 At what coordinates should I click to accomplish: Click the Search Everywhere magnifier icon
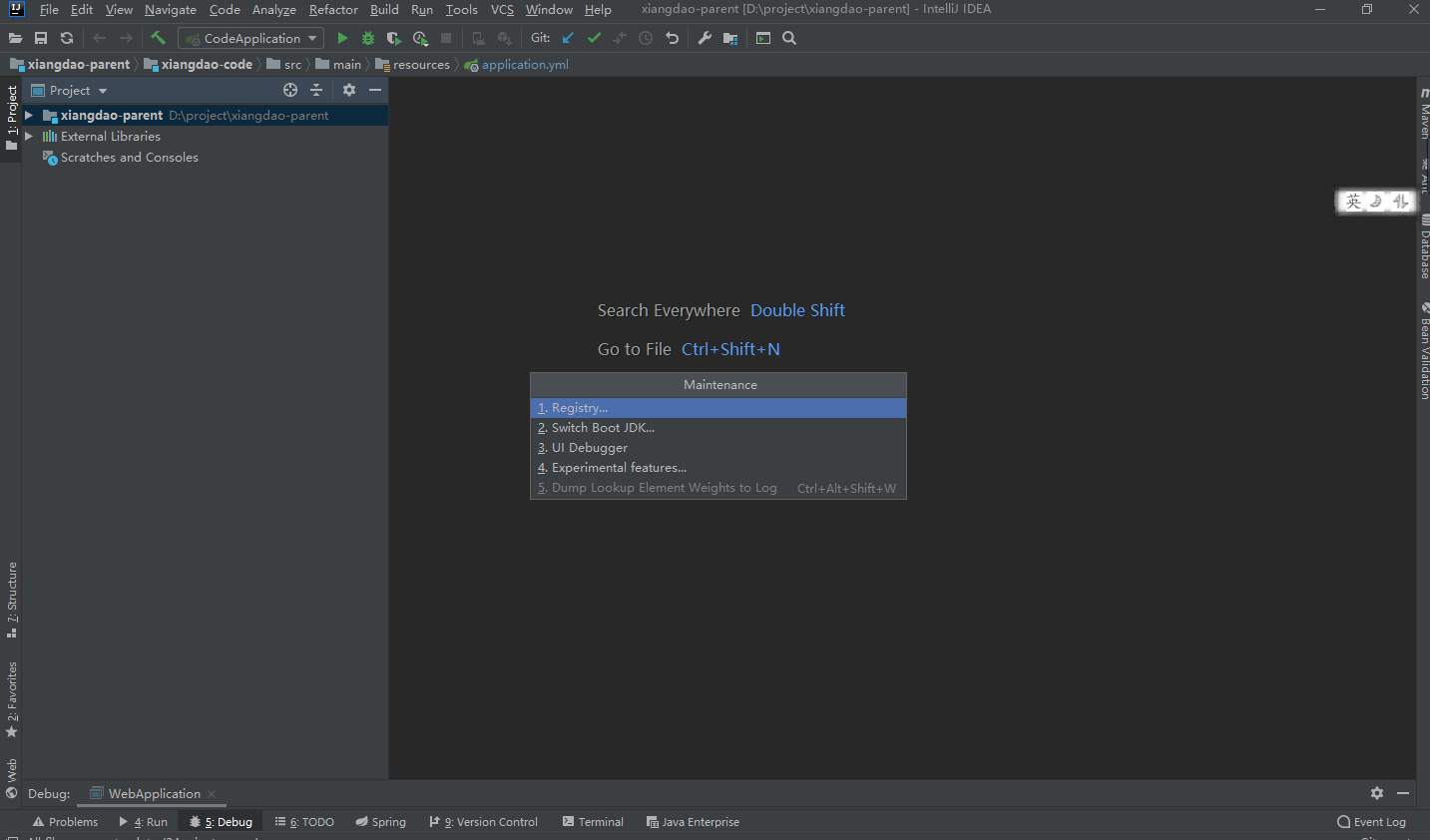click(x=789, y=38)
